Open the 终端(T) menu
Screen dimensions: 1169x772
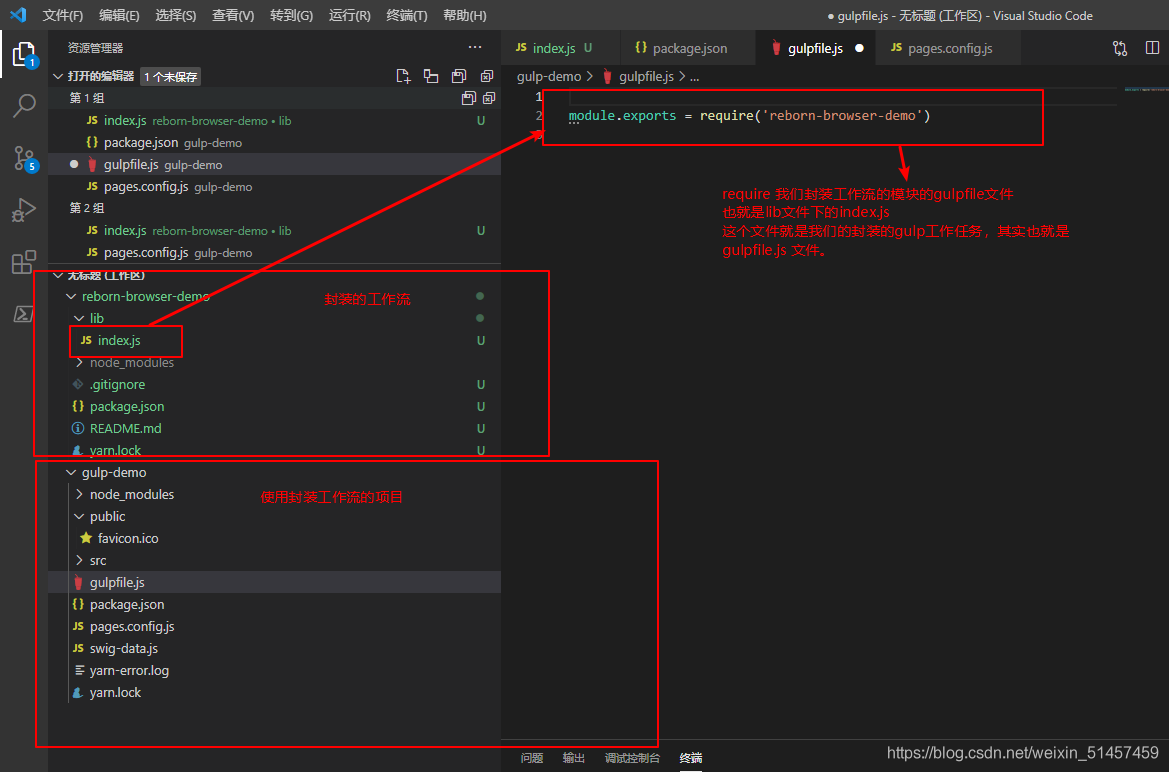(406, 15)
